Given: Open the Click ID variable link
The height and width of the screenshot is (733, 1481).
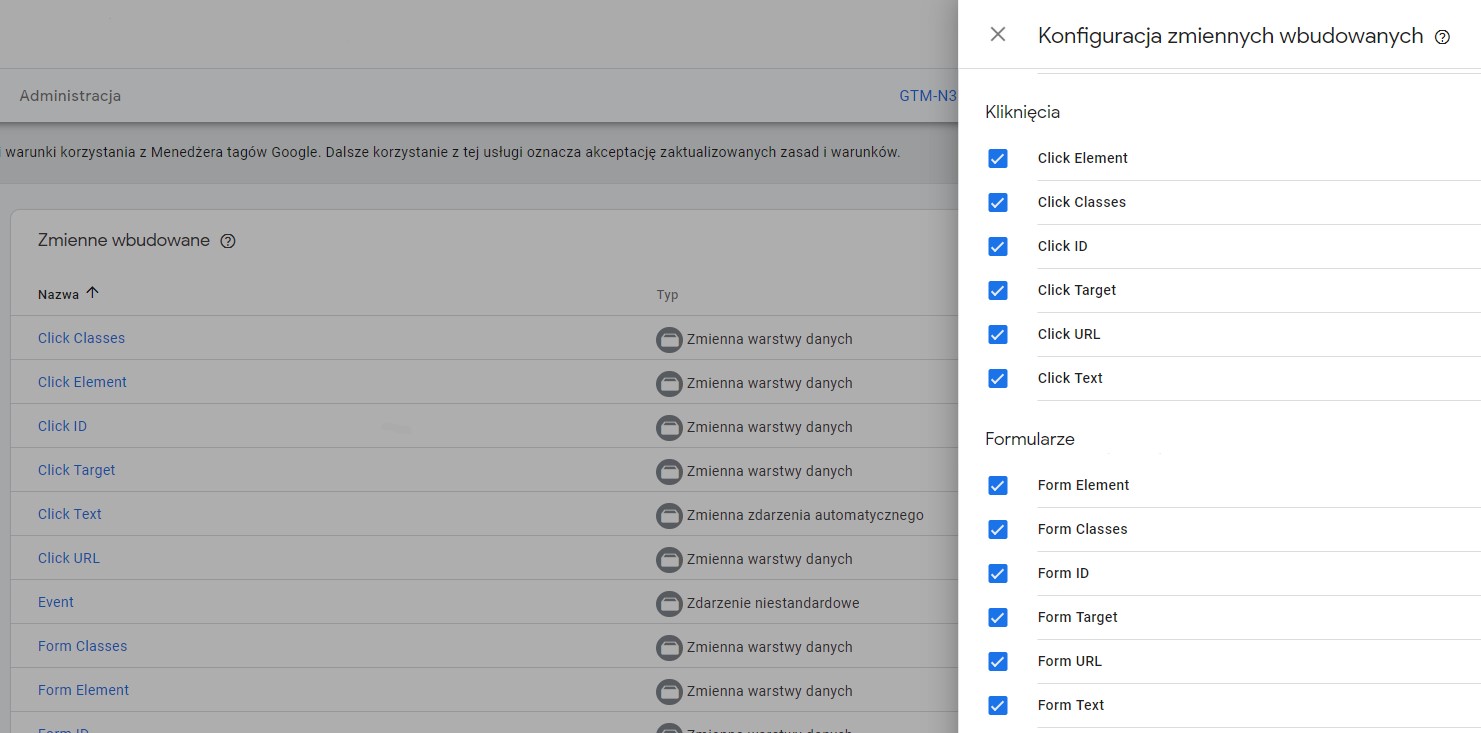Looking at the screenshot, I should [62, 426].
